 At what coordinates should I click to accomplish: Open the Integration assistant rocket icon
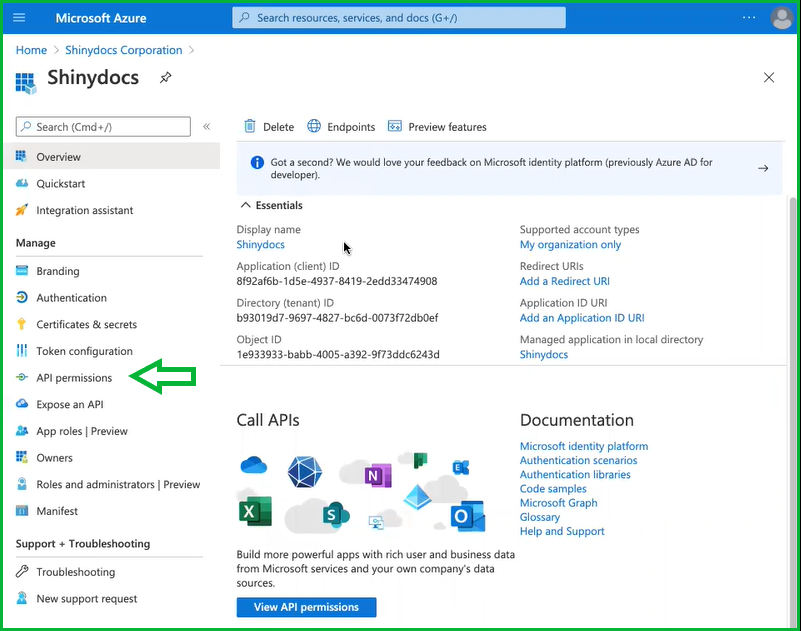pyautogui.click(x=22, y=210)
